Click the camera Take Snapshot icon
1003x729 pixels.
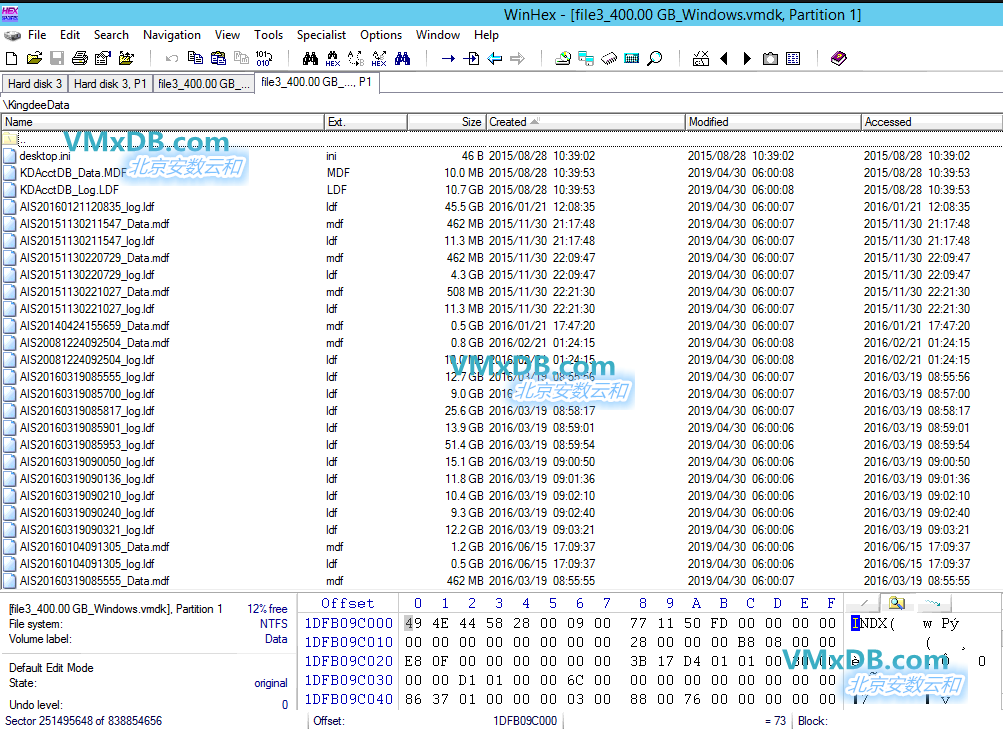770,59
